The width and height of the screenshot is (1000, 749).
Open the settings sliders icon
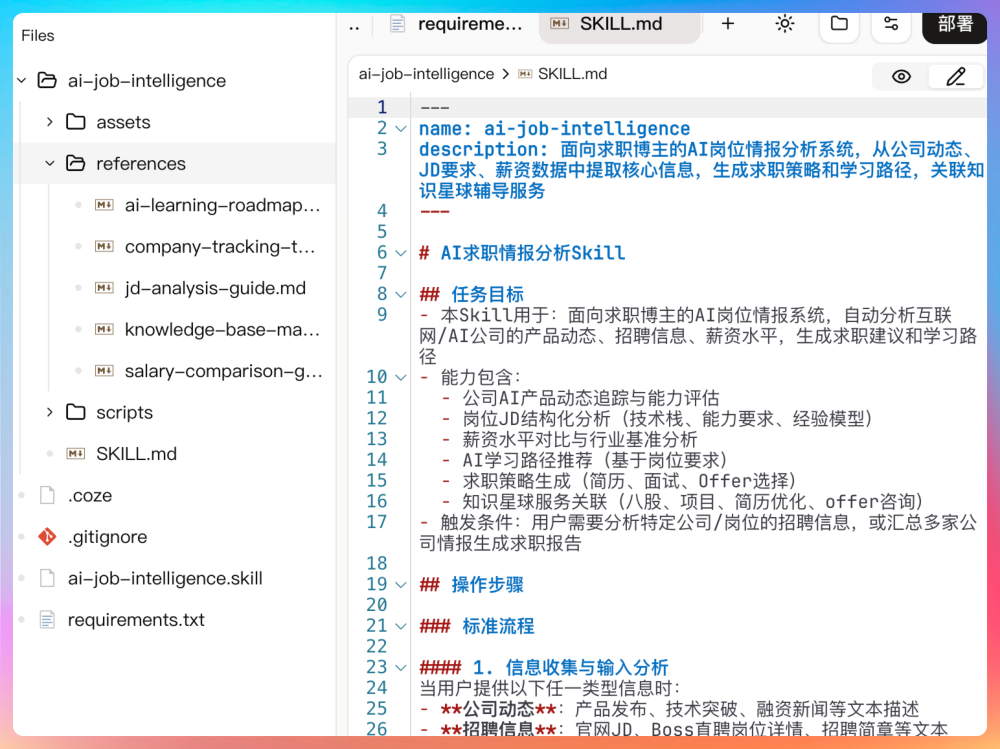pyautogui.click(x=891, y=24)
